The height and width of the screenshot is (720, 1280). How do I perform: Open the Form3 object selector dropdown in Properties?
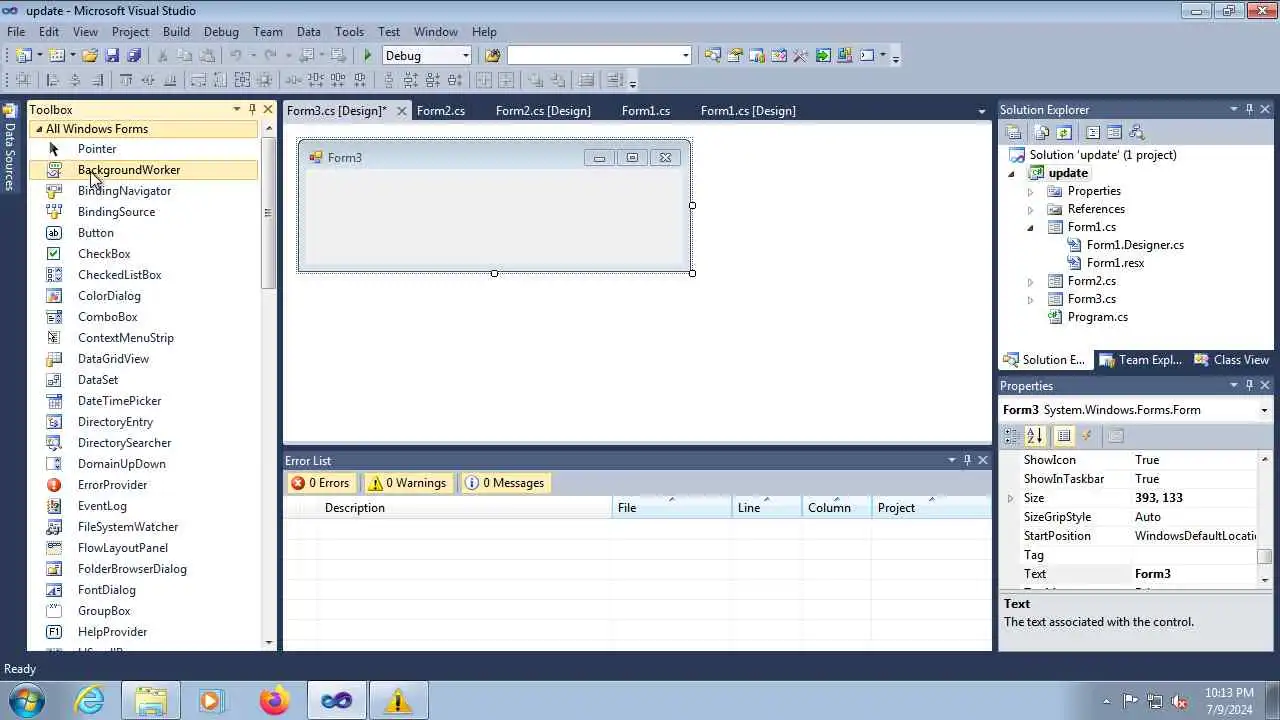[x=1264, y=410]
